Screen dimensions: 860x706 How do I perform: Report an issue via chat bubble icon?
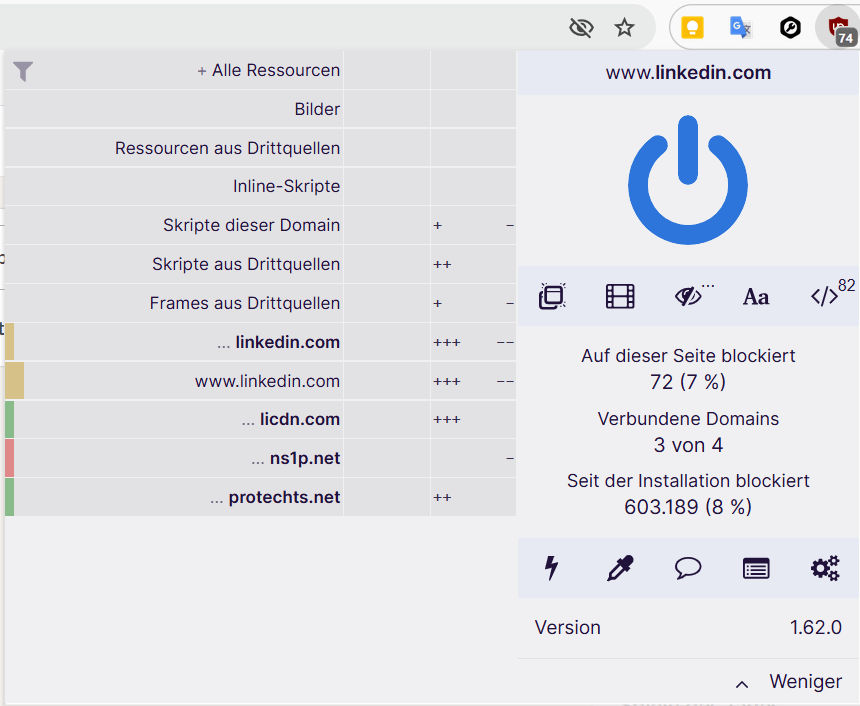click(688, 568)
